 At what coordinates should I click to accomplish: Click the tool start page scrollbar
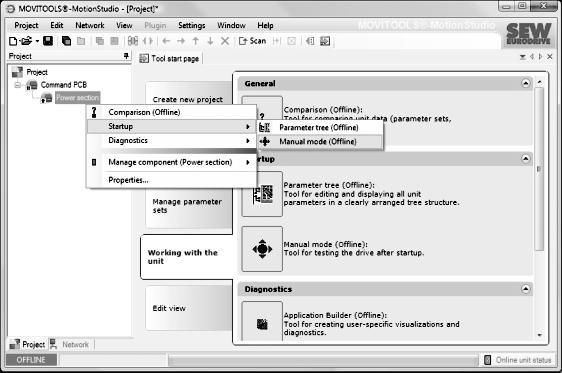[x=539, y=168]
